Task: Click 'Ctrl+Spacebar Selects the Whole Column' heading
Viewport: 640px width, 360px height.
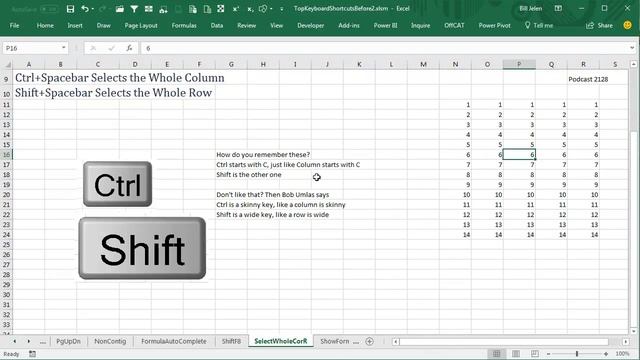Action: click(x=120, y=78)
